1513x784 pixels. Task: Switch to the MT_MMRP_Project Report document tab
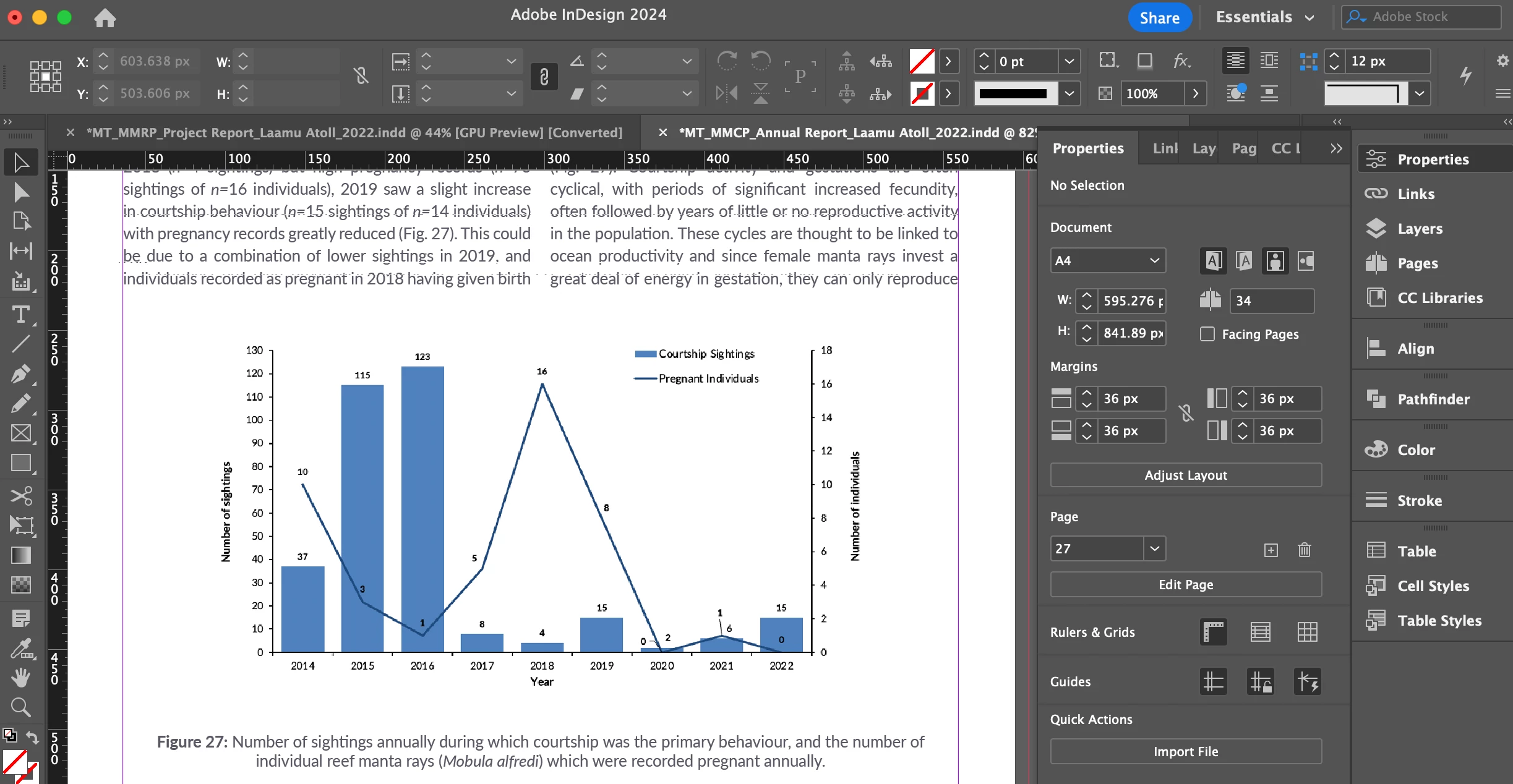tap(354, 132)
